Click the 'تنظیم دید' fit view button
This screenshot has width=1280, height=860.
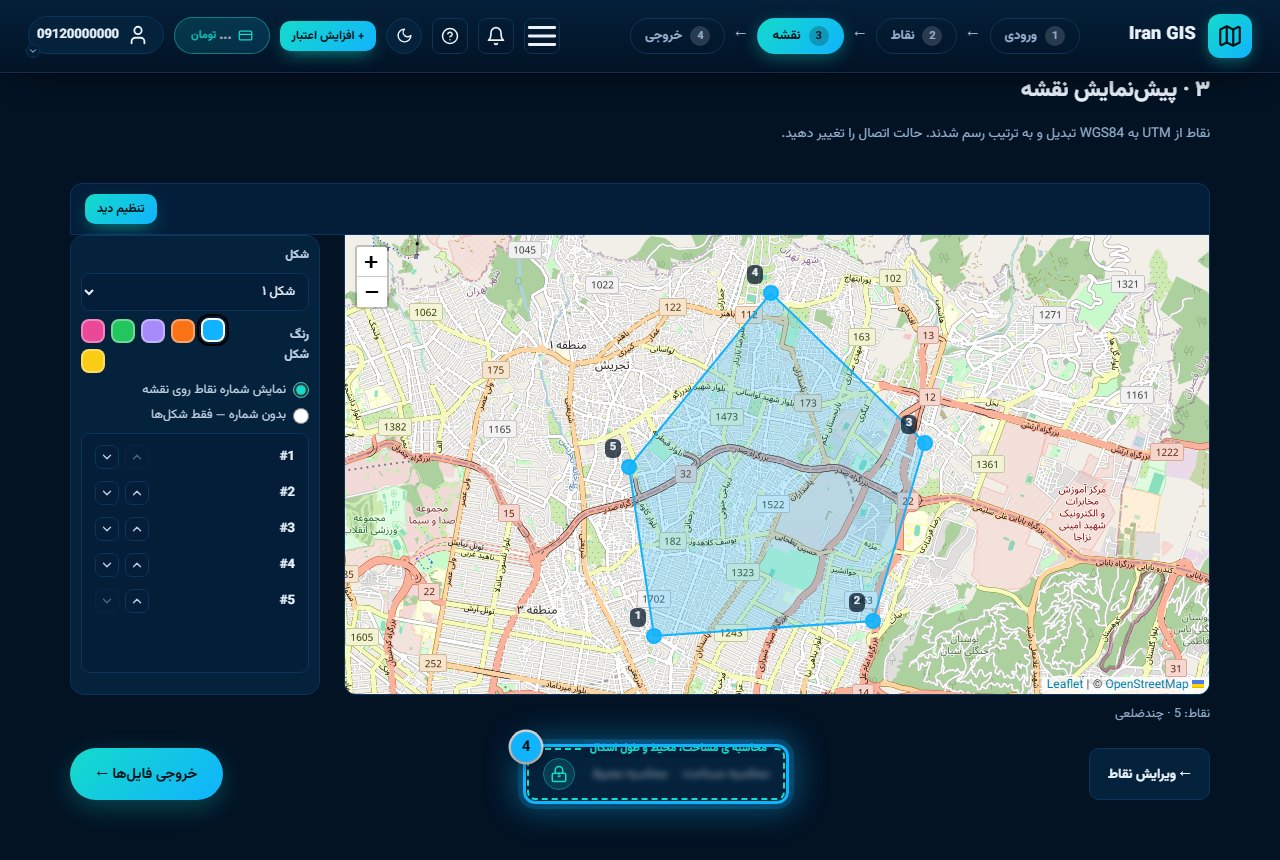coord(121,209)
